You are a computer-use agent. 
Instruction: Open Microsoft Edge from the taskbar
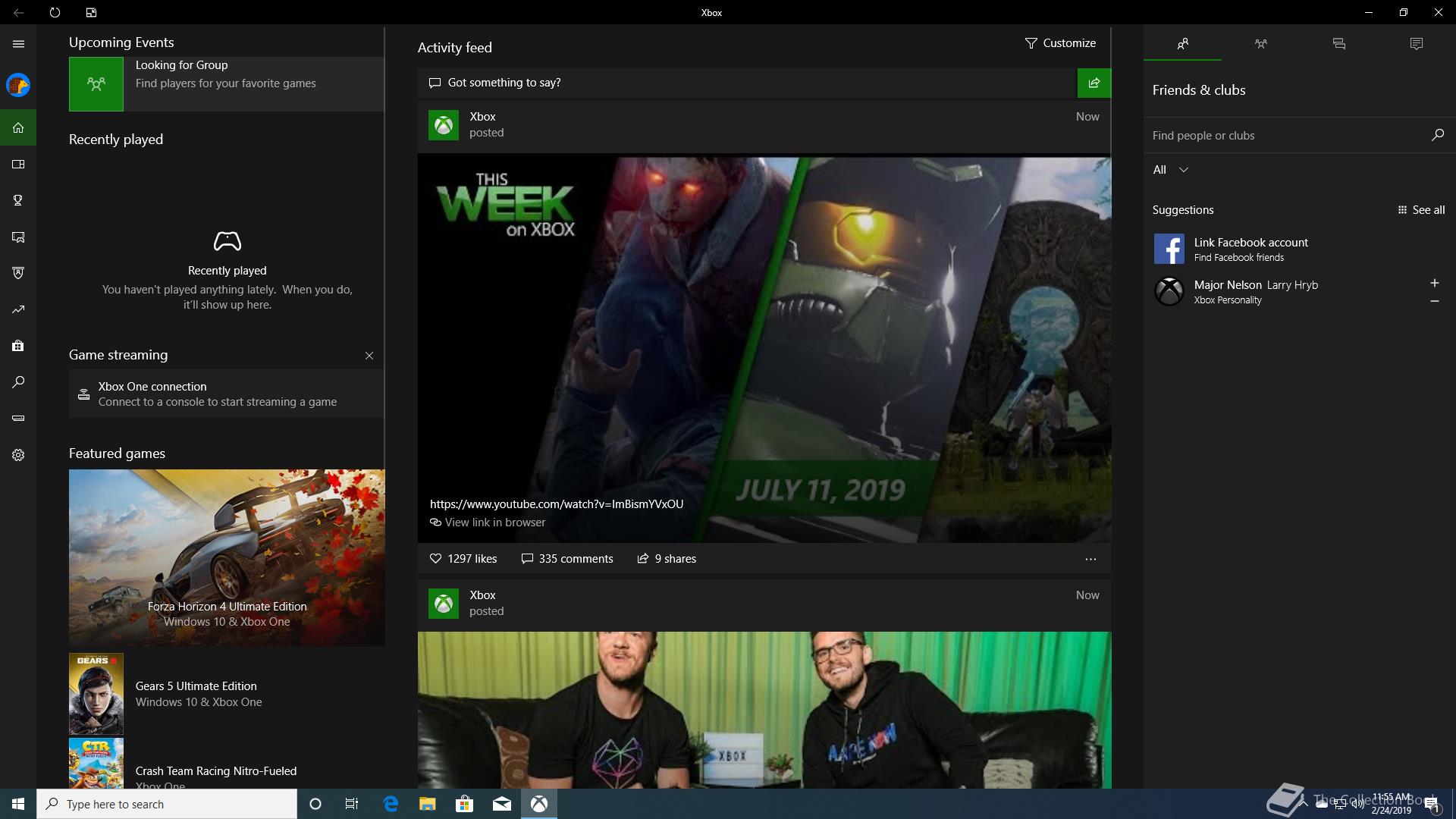391,804
